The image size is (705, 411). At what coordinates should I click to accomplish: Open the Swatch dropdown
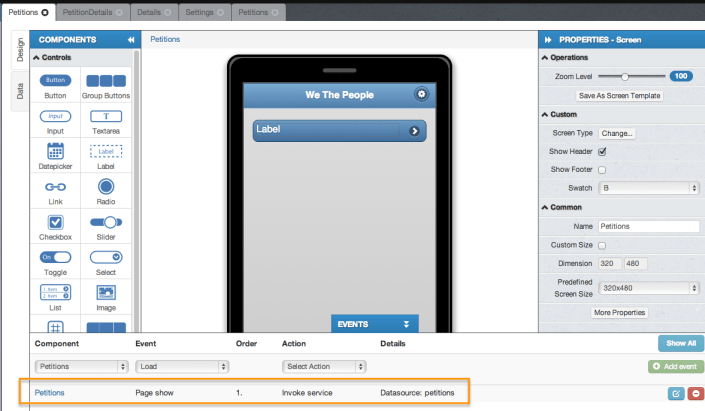point(647,188)
